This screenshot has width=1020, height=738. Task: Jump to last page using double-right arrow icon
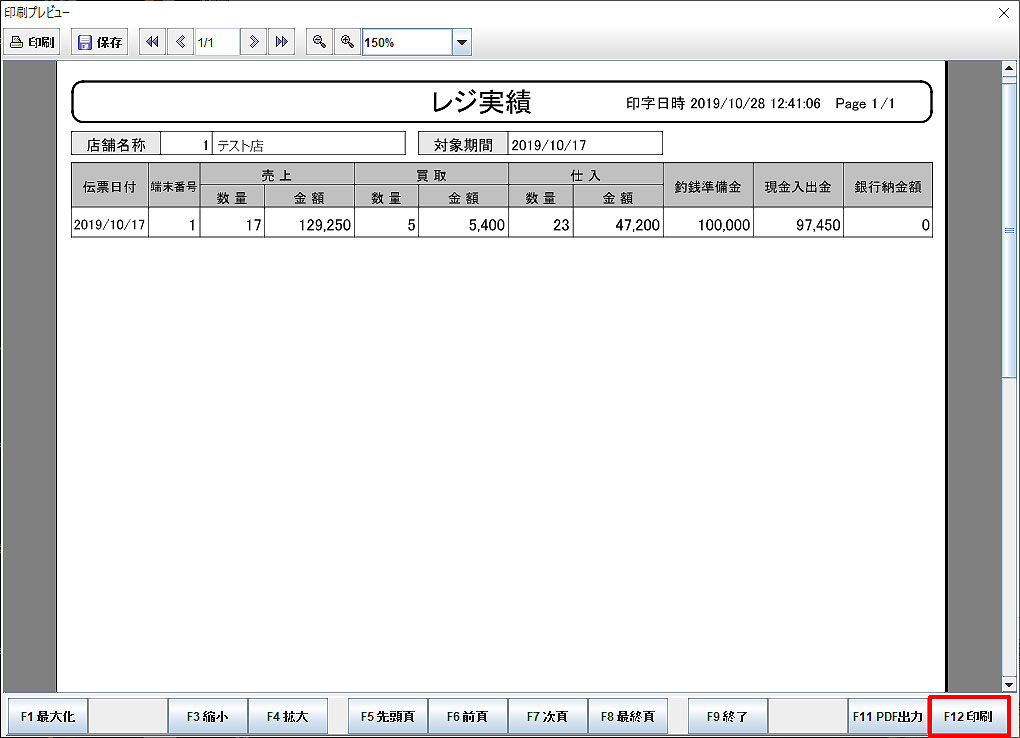[282, 42]
